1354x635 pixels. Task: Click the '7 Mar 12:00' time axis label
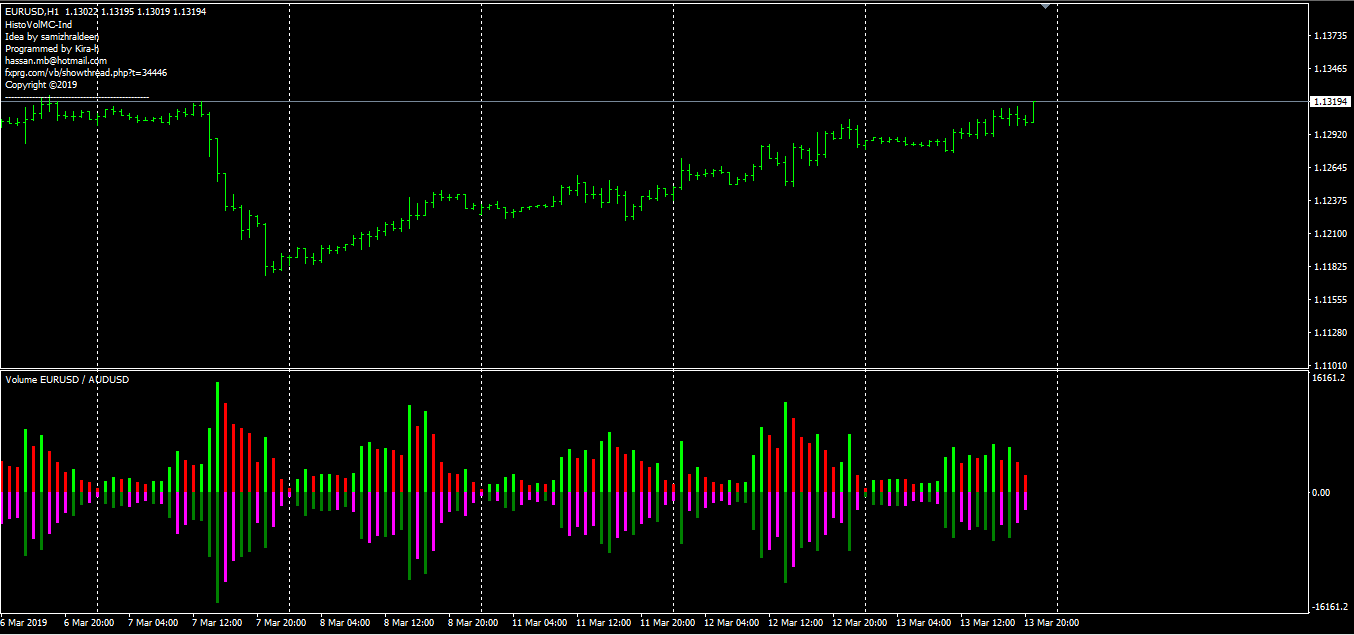tap(216, 623)
